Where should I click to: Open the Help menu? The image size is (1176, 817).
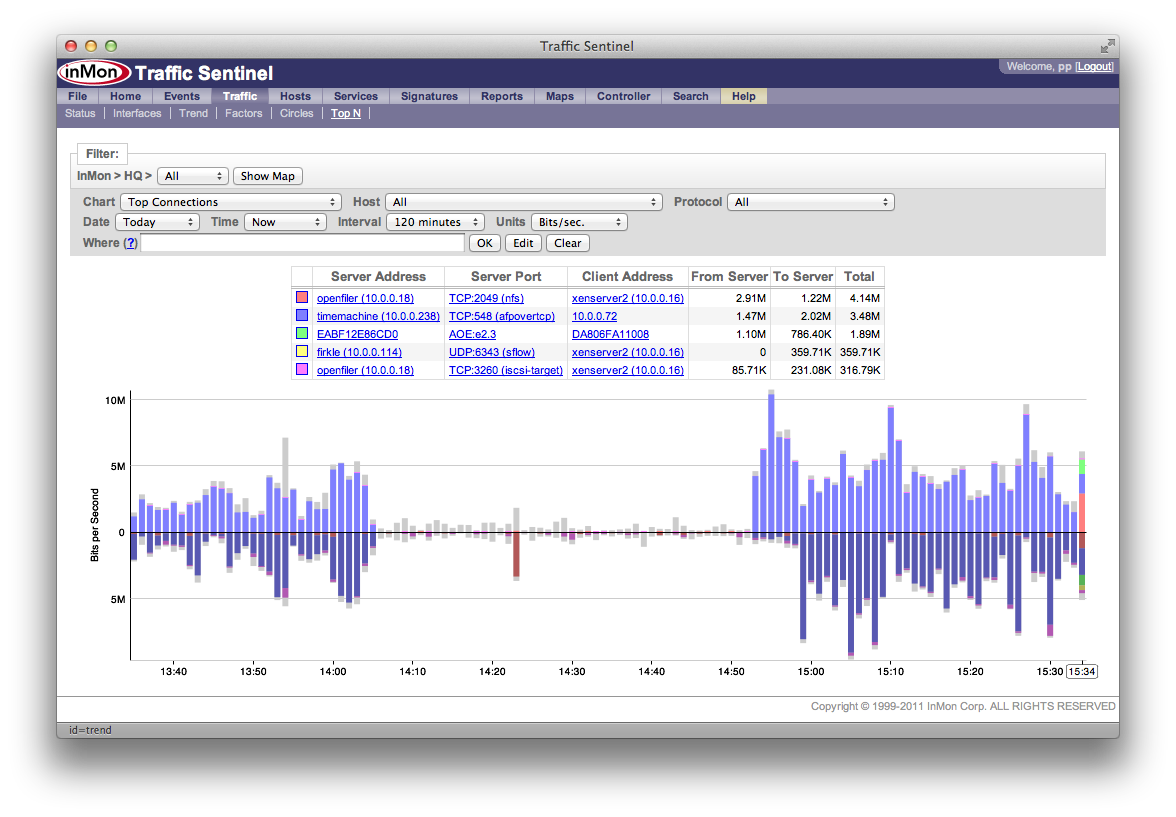point(744,96)
